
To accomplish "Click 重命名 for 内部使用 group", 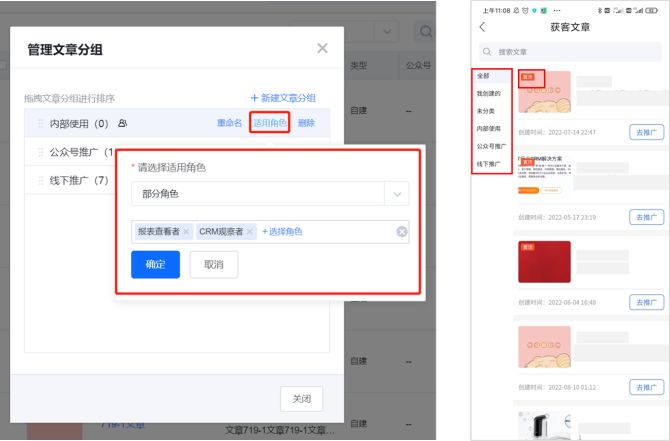I will (x=229, y=123).
